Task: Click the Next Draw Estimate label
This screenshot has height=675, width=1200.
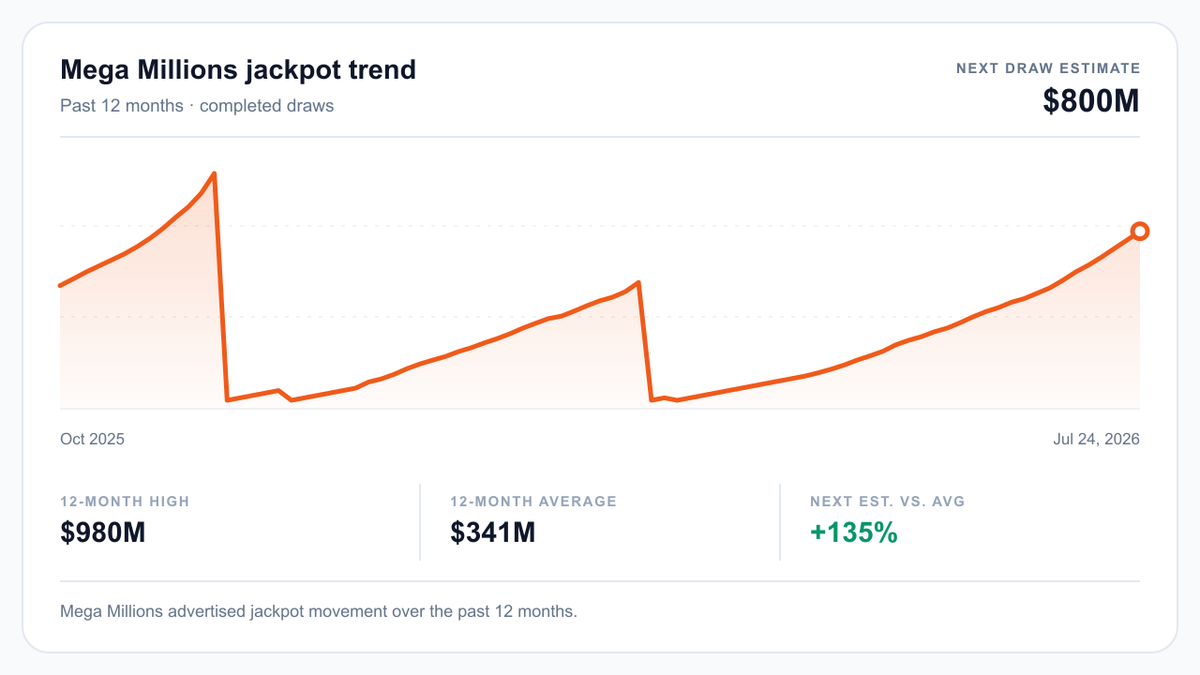Action: [x=1048, y=68]
